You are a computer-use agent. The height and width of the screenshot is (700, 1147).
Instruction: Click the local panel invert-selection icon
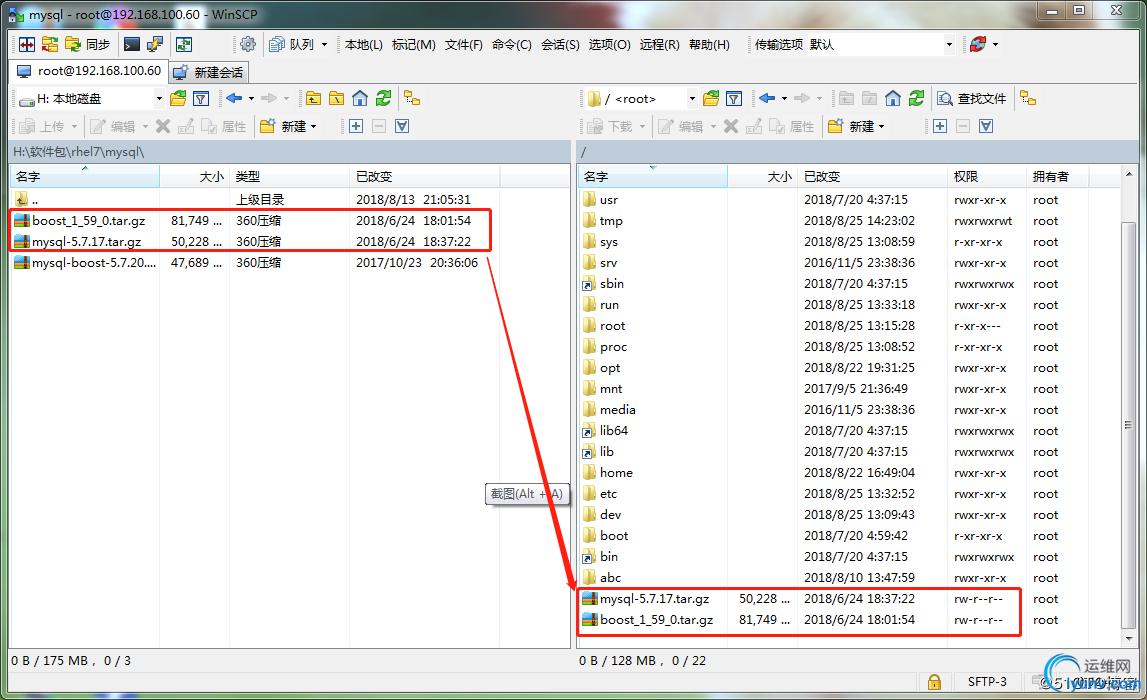pyautogui.click(x=402, y=127)
